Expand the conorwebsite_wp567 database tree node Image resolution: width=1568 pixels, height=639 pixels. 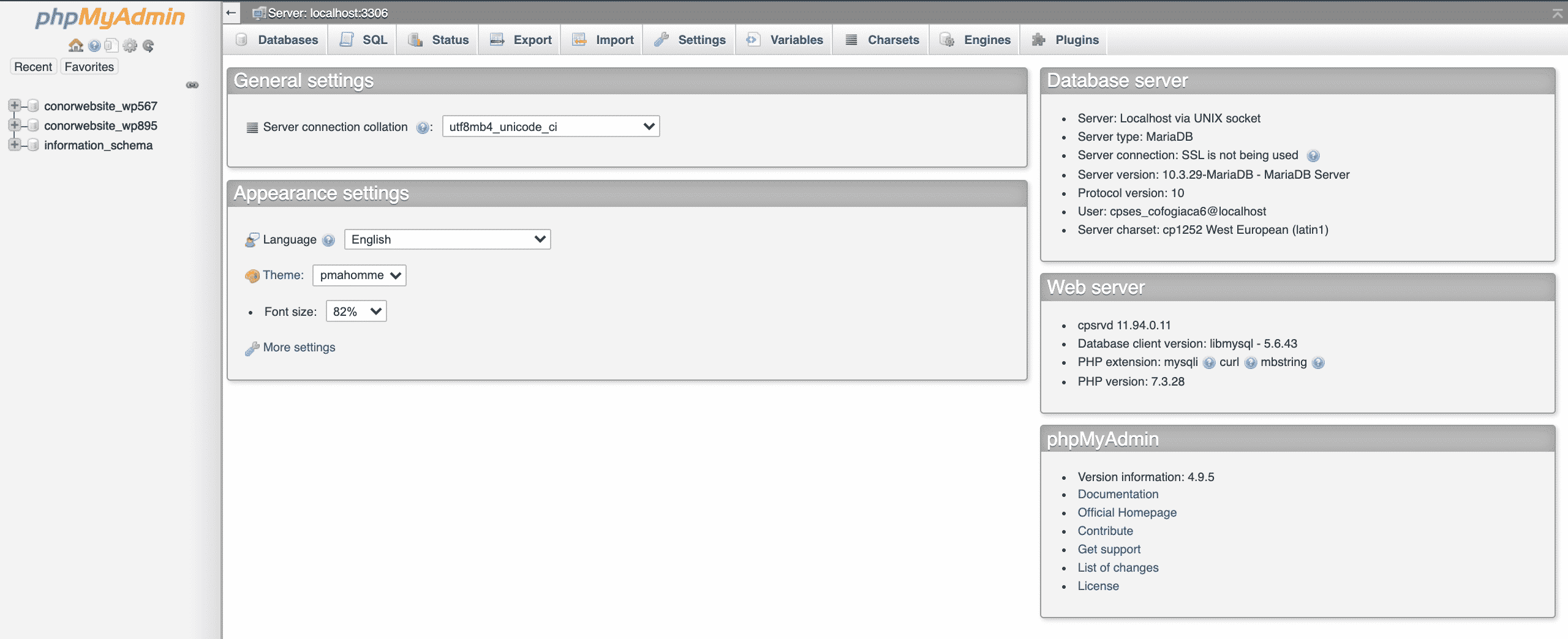15,105
